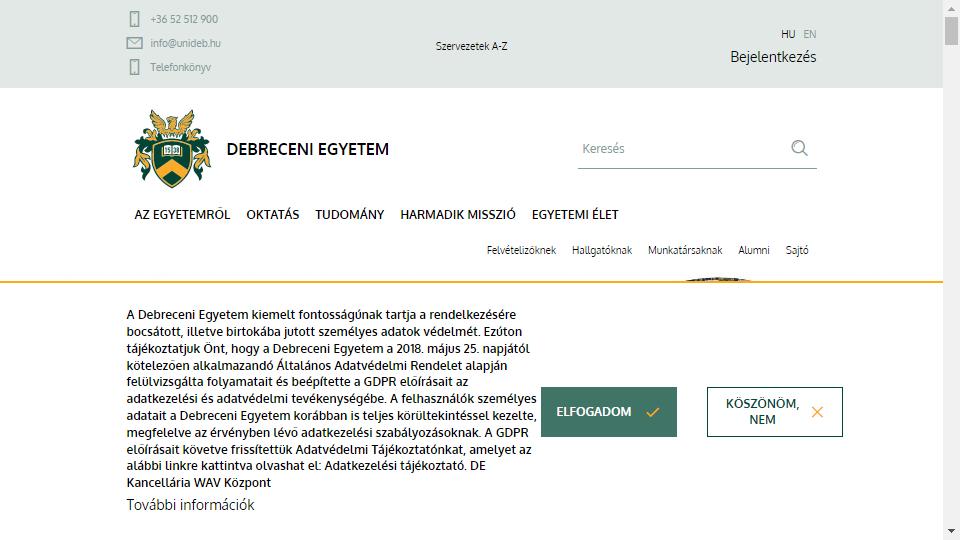Open the info@unideb.hu email link
The width and height of the screenshot is (960, 540).
click(x=185, y=43)
